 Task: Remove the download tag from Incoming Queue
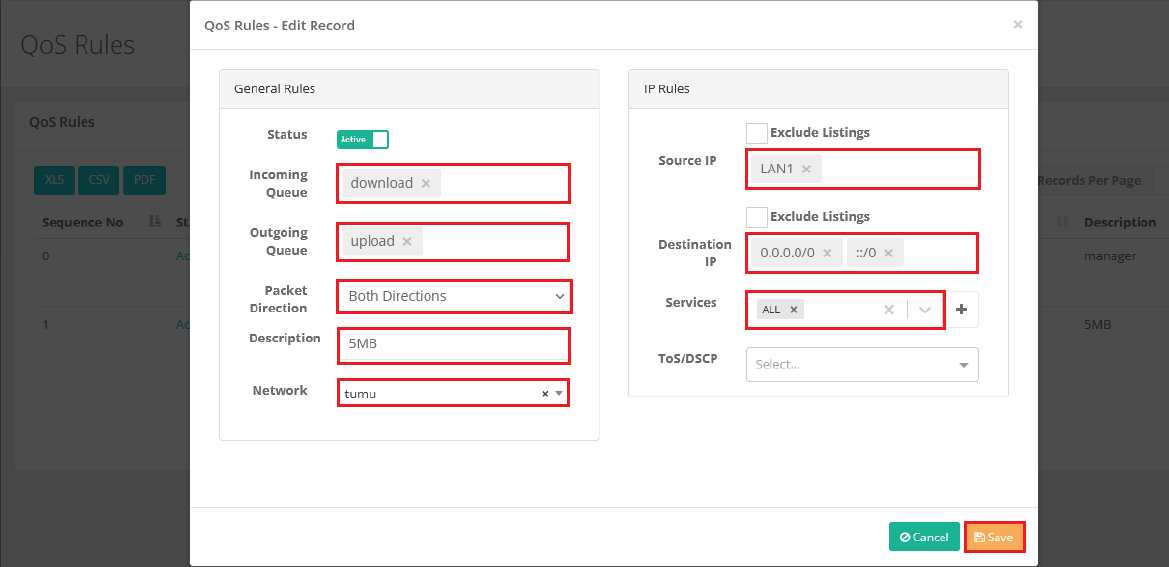[x=426, y=184]
